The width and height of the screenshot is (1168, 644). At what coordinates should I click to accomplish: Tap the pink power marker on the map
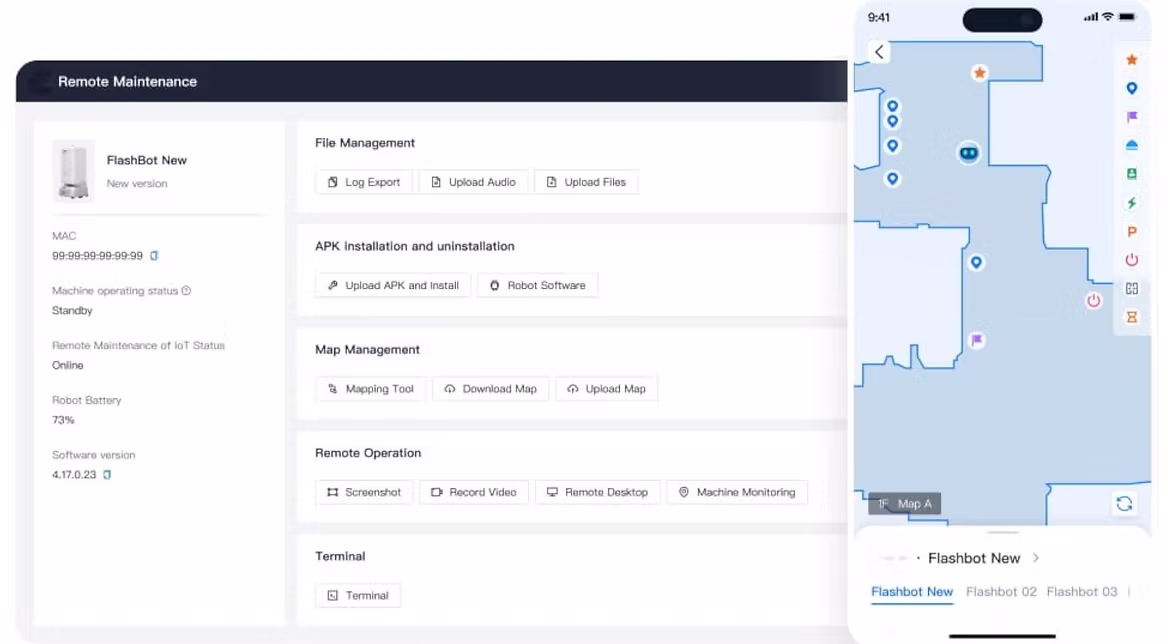1094,301
